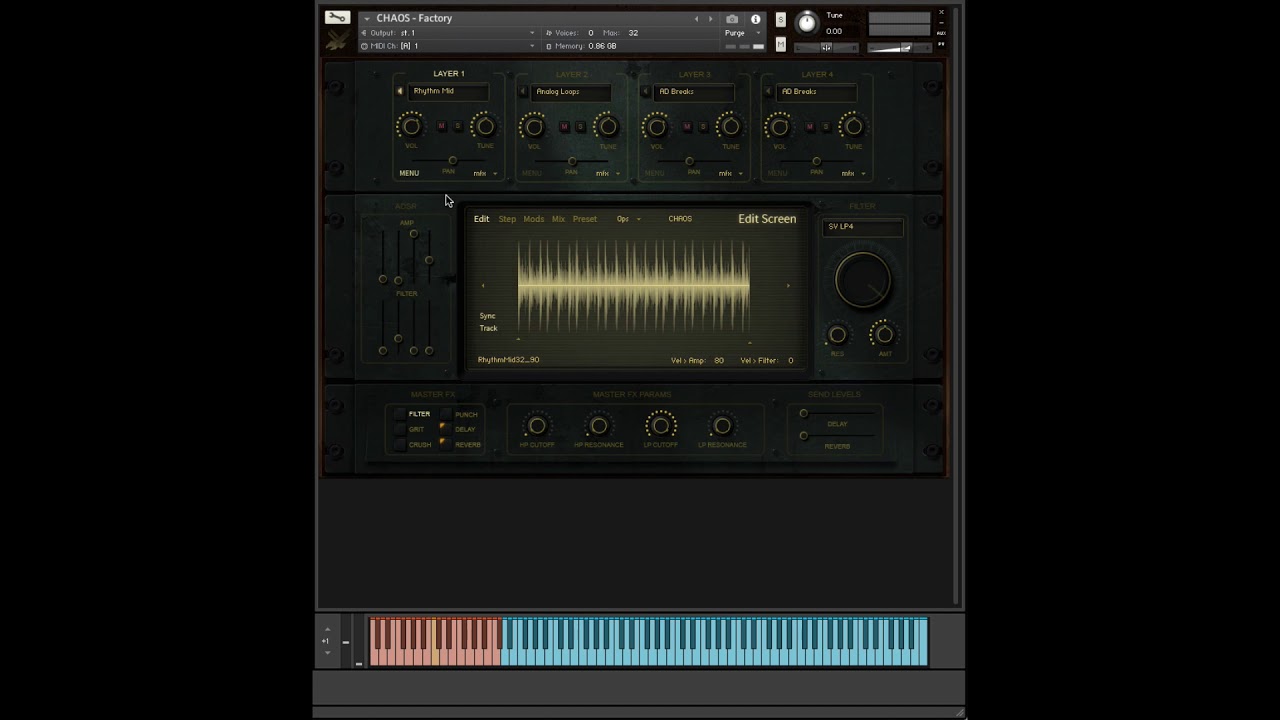
Task: Click the Layer 1 speaker icon
Action: tap(400, 91)
